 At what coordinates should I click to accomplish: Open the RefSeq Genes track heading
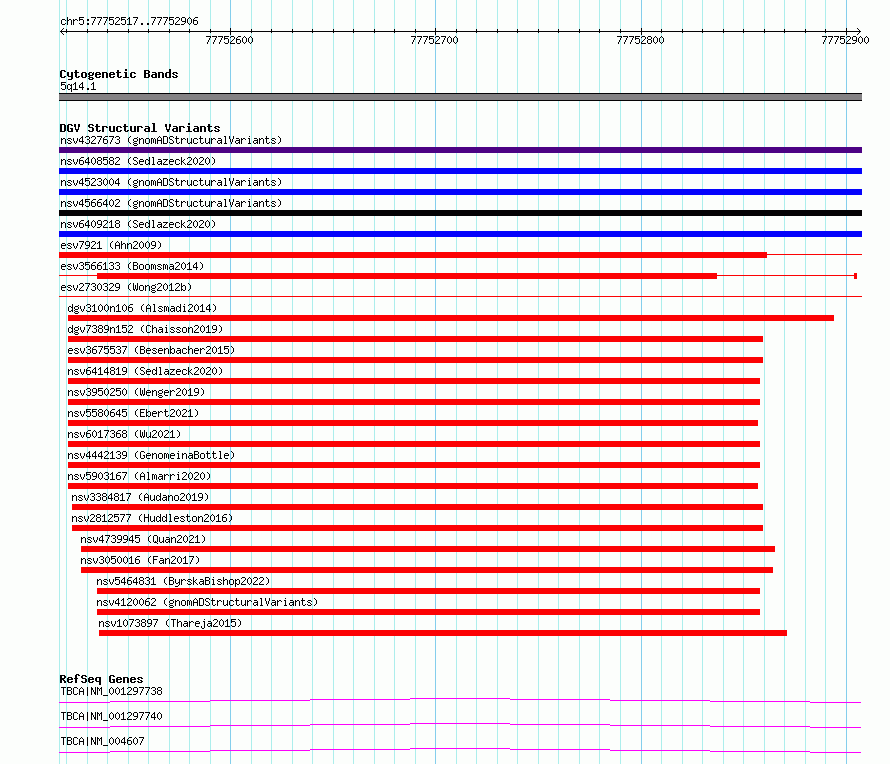click(101, 679)
